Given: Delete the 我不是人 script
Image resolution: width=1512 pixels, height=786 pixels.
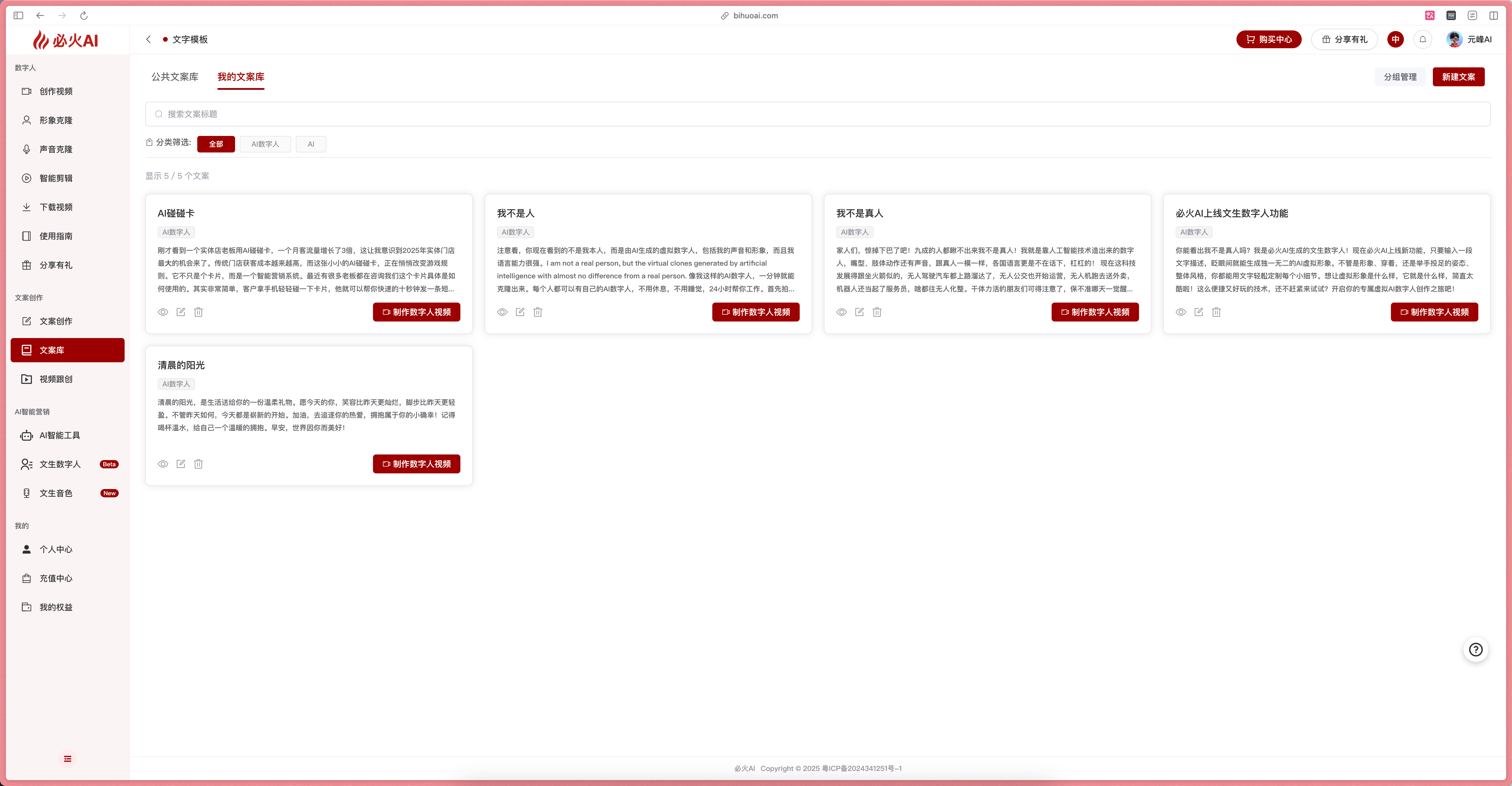Looking at the screenshot, I should tap(538, 312).
